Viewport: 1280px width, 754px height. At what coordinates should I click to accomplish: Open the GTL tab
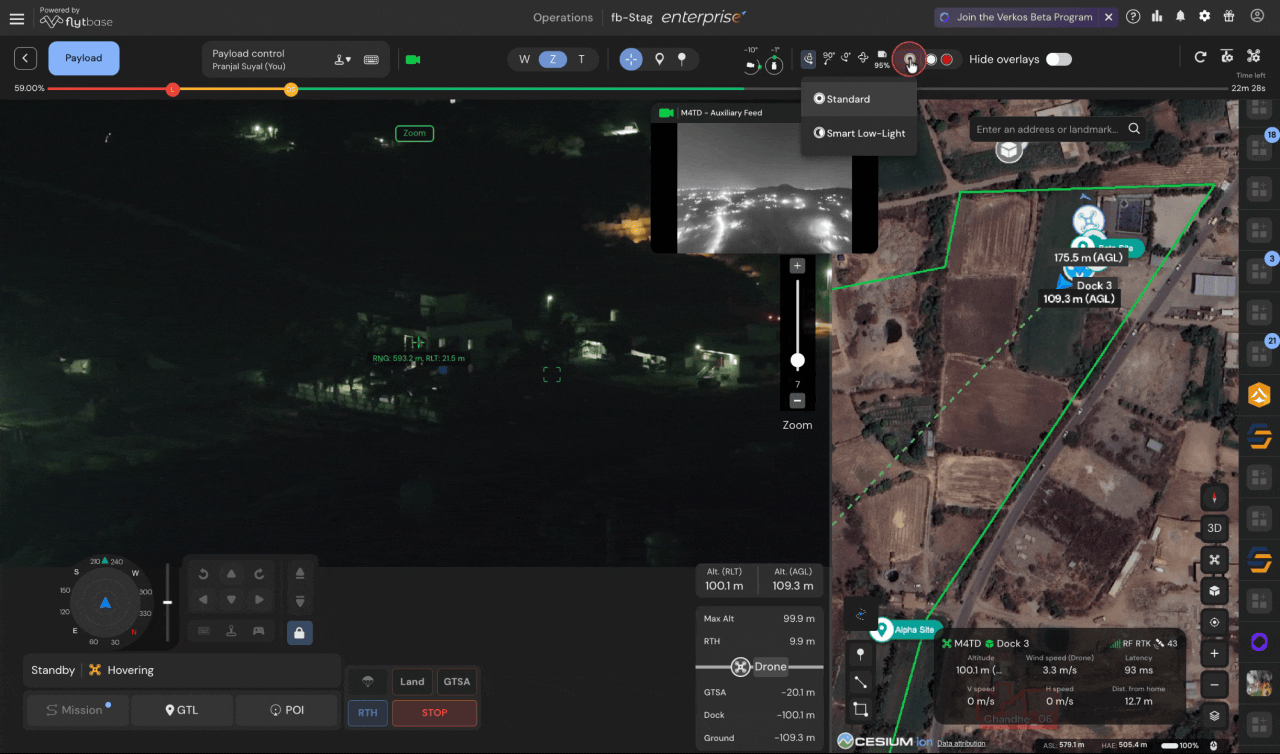coord(181,710)
